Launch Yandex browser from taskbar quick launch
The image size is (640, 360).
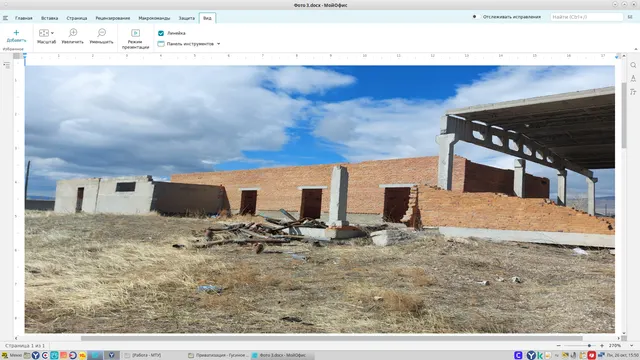pos(36,355)
